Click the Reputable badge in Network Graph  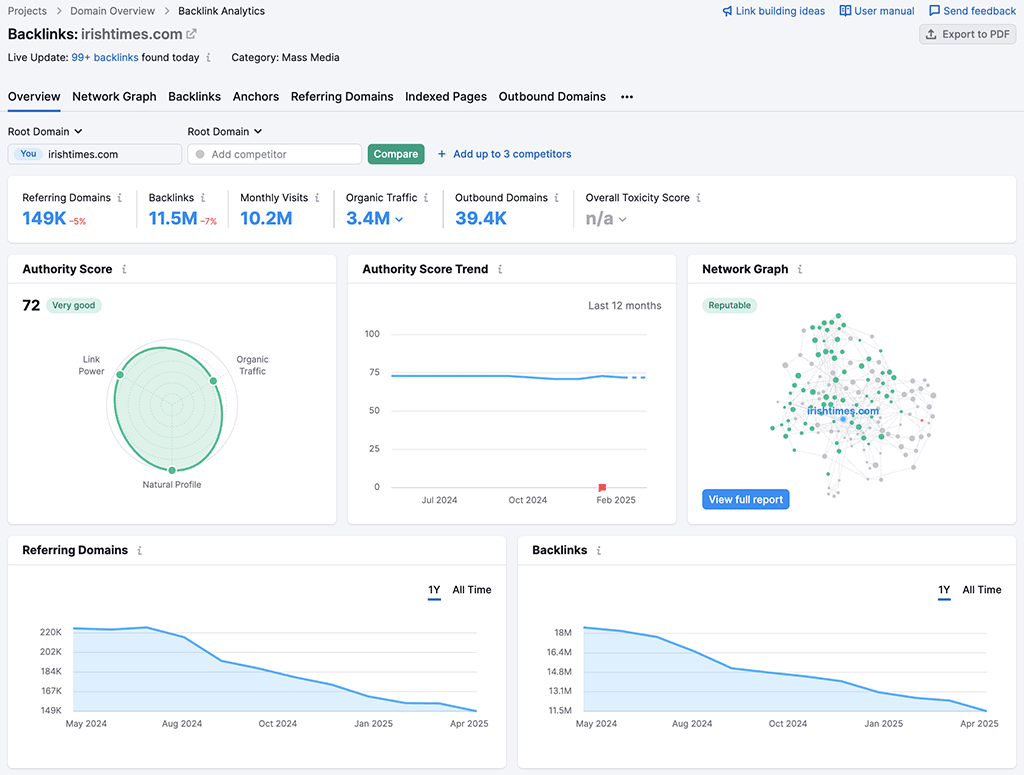tap(729, 306)
